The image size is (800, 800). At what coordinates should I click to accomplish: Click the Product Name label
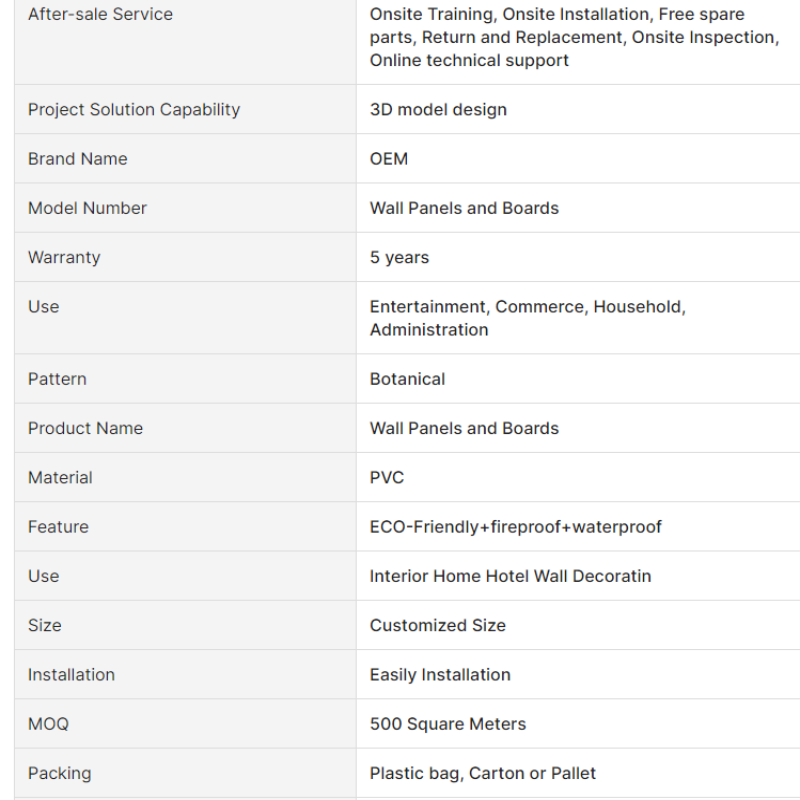85,428
